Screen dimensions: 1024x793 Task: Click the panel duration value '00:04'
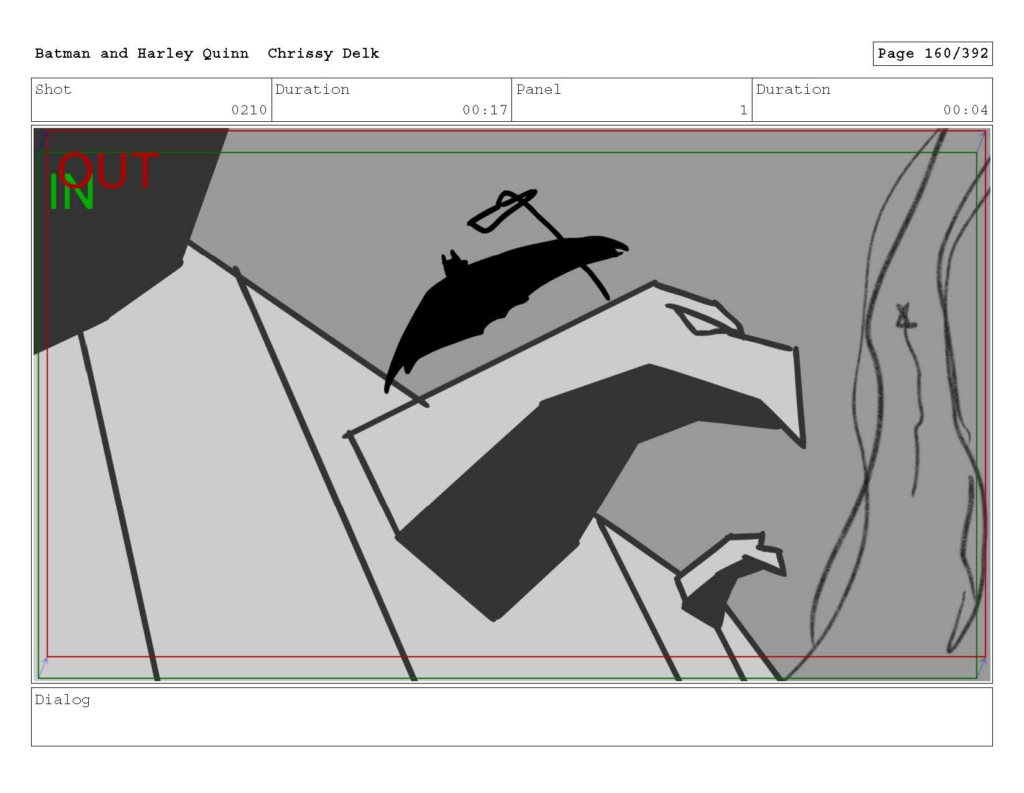click(965, 110)
